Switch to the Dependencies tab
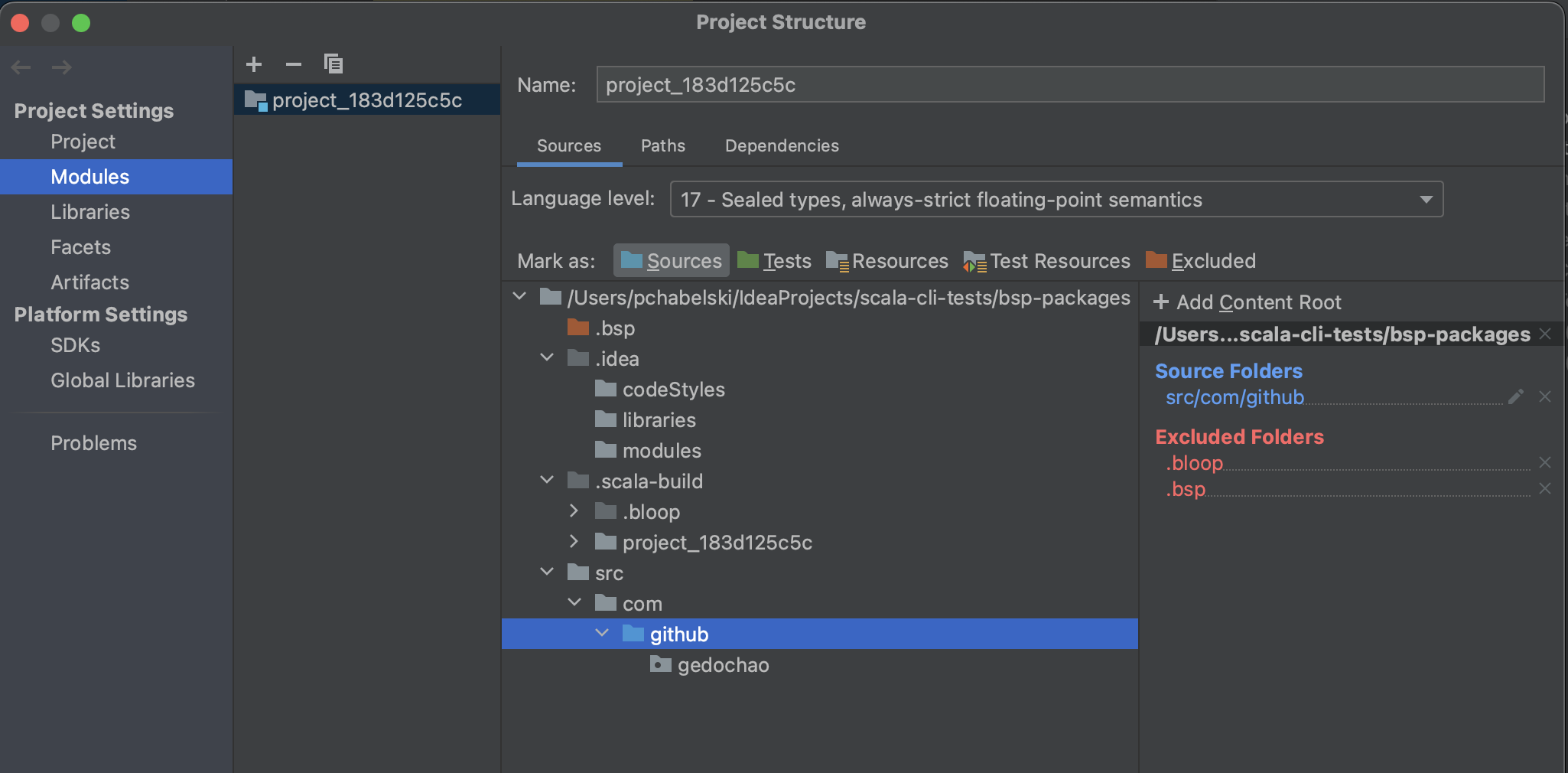 click(781, 145)
